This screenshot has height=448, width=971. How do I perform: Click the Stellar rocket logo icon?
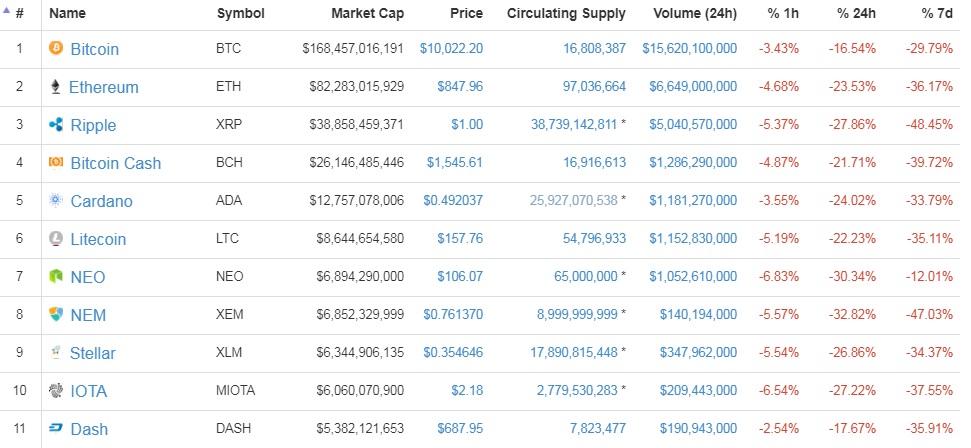[x=56, y=353]
